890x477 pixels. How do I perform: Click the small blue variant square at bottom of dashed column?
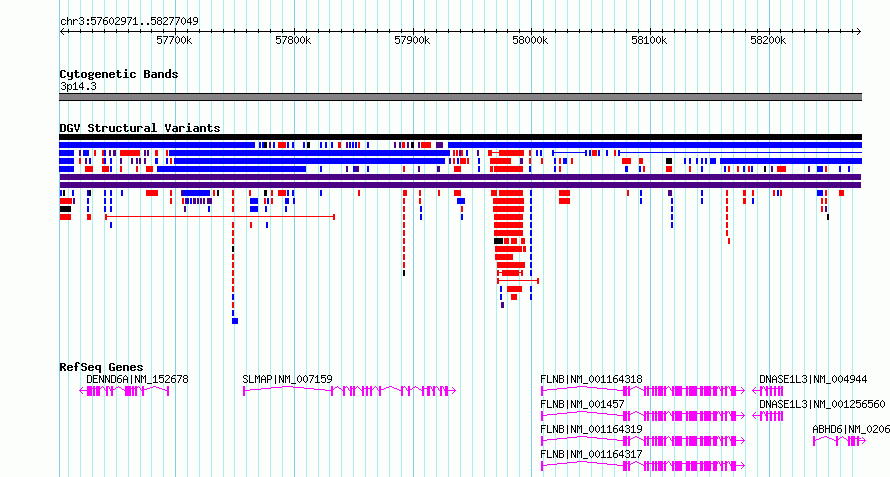click(235, 321)
